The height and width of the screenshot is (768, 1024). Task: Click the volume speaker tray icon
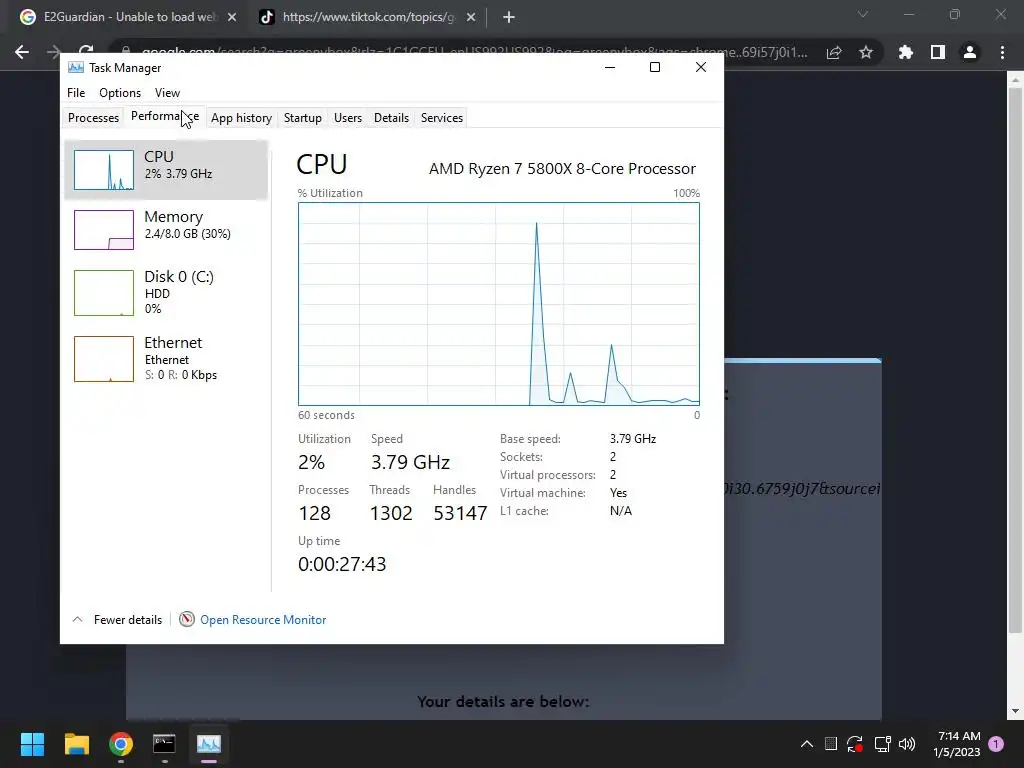pyautogui.click(x=906, y=744)
